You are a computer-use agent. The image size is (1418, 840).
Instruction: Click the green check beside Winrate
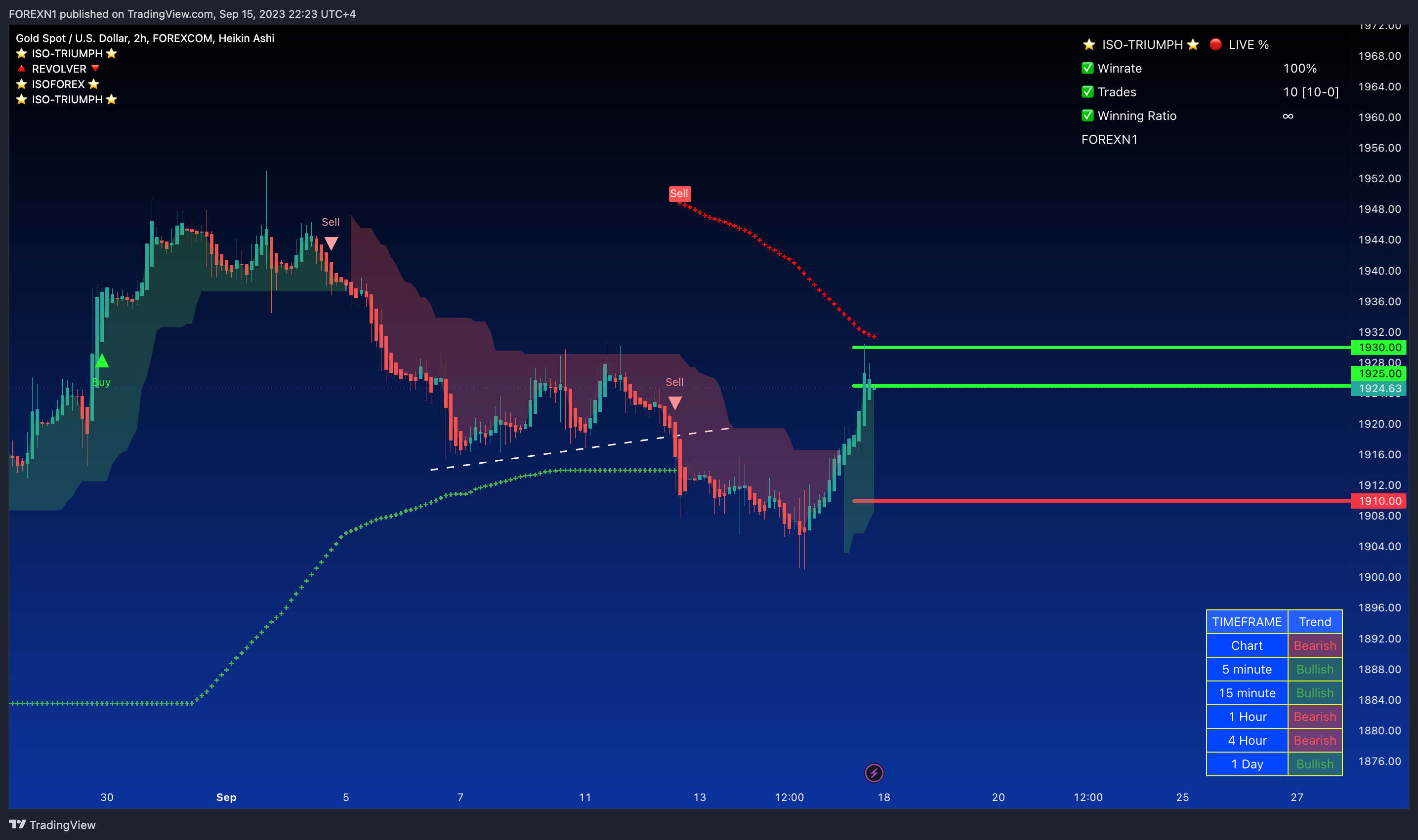pyautogui.click(x=1087, y=68)
